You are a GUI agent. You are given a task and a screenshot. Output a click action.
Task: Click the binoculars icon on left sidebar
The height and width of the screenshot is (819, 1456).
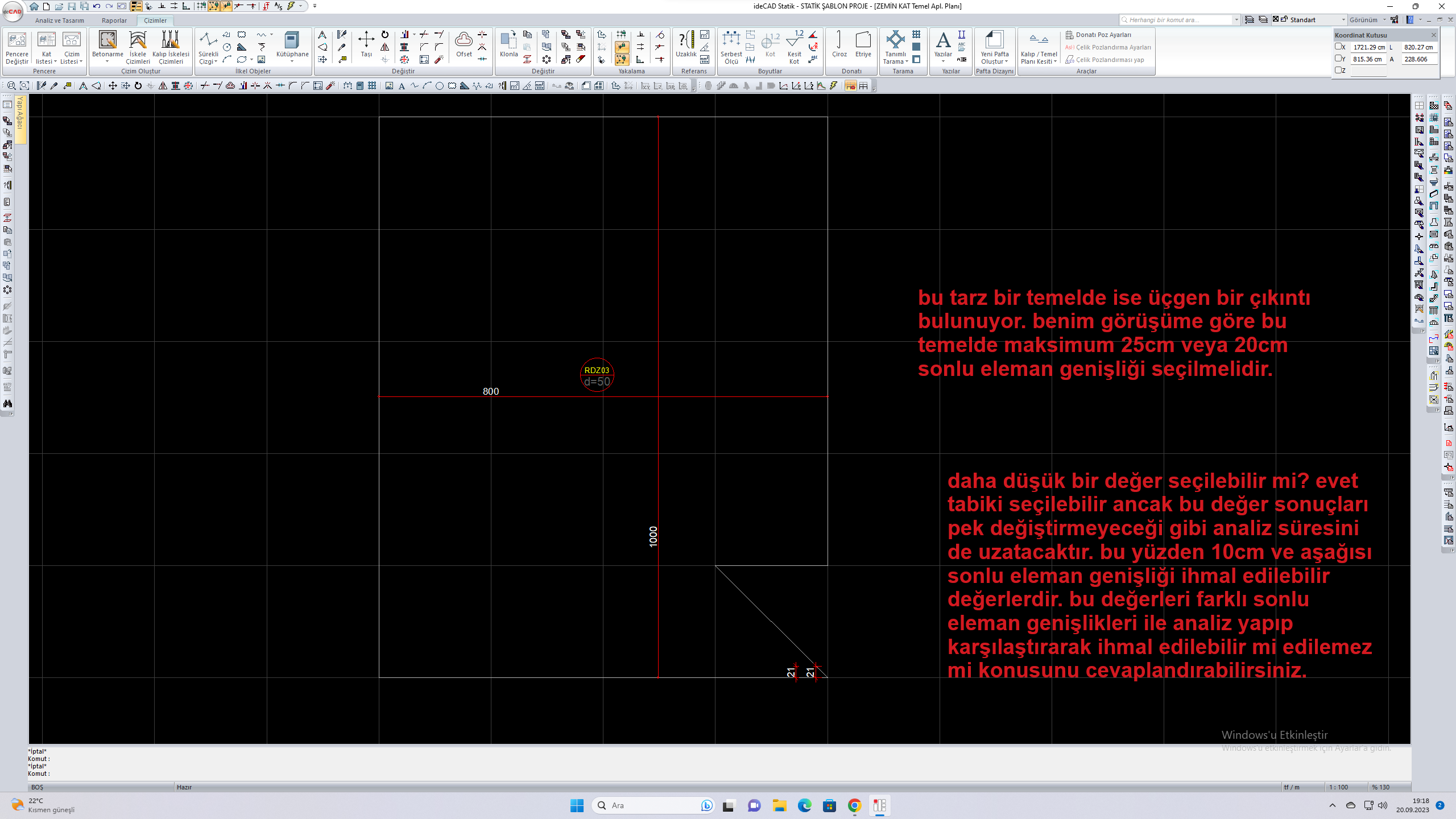coord(7,403)
